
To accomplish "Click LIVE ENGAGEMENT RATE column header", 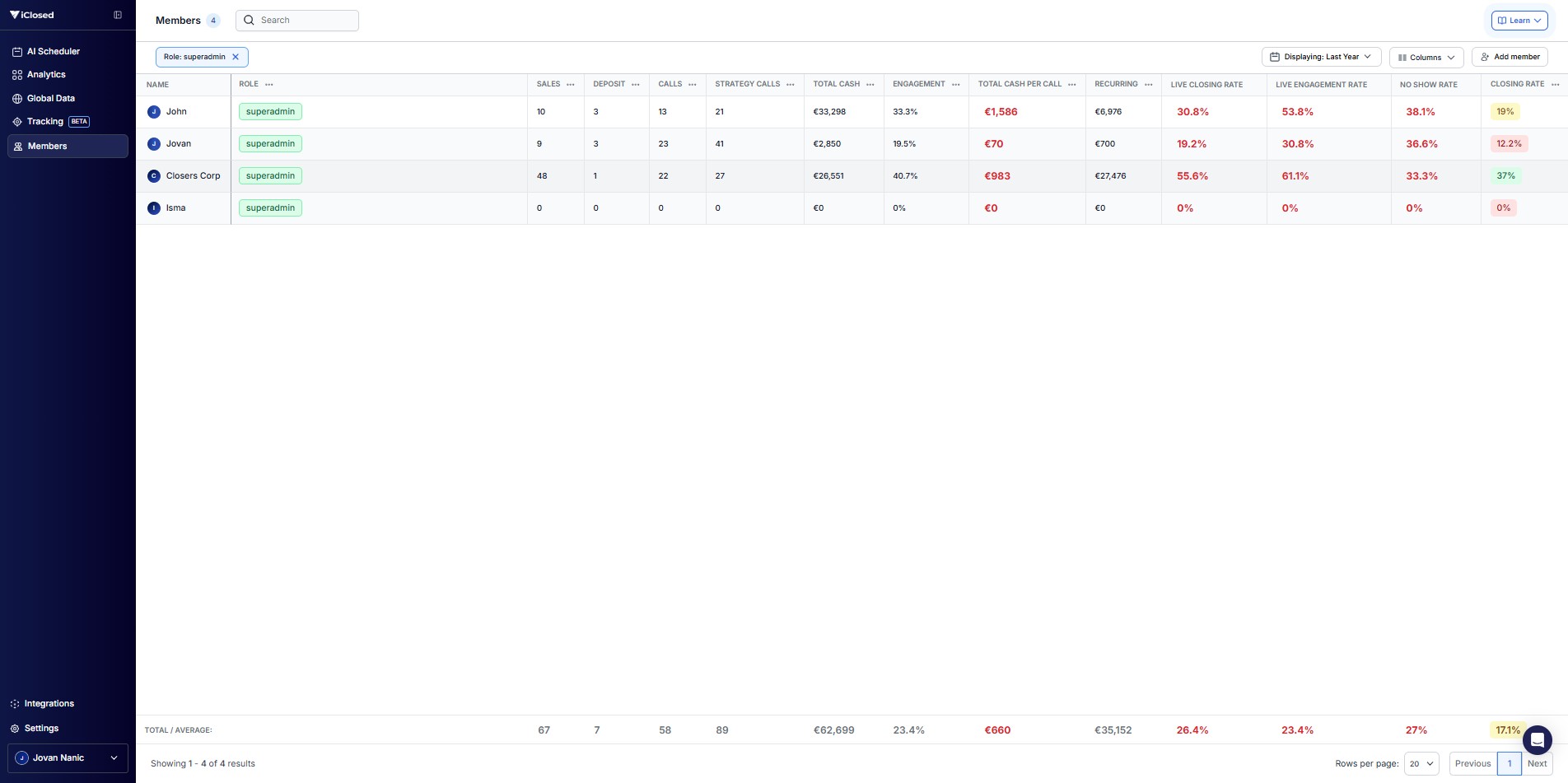I will pyautogui.click(x=1321, y=85).
